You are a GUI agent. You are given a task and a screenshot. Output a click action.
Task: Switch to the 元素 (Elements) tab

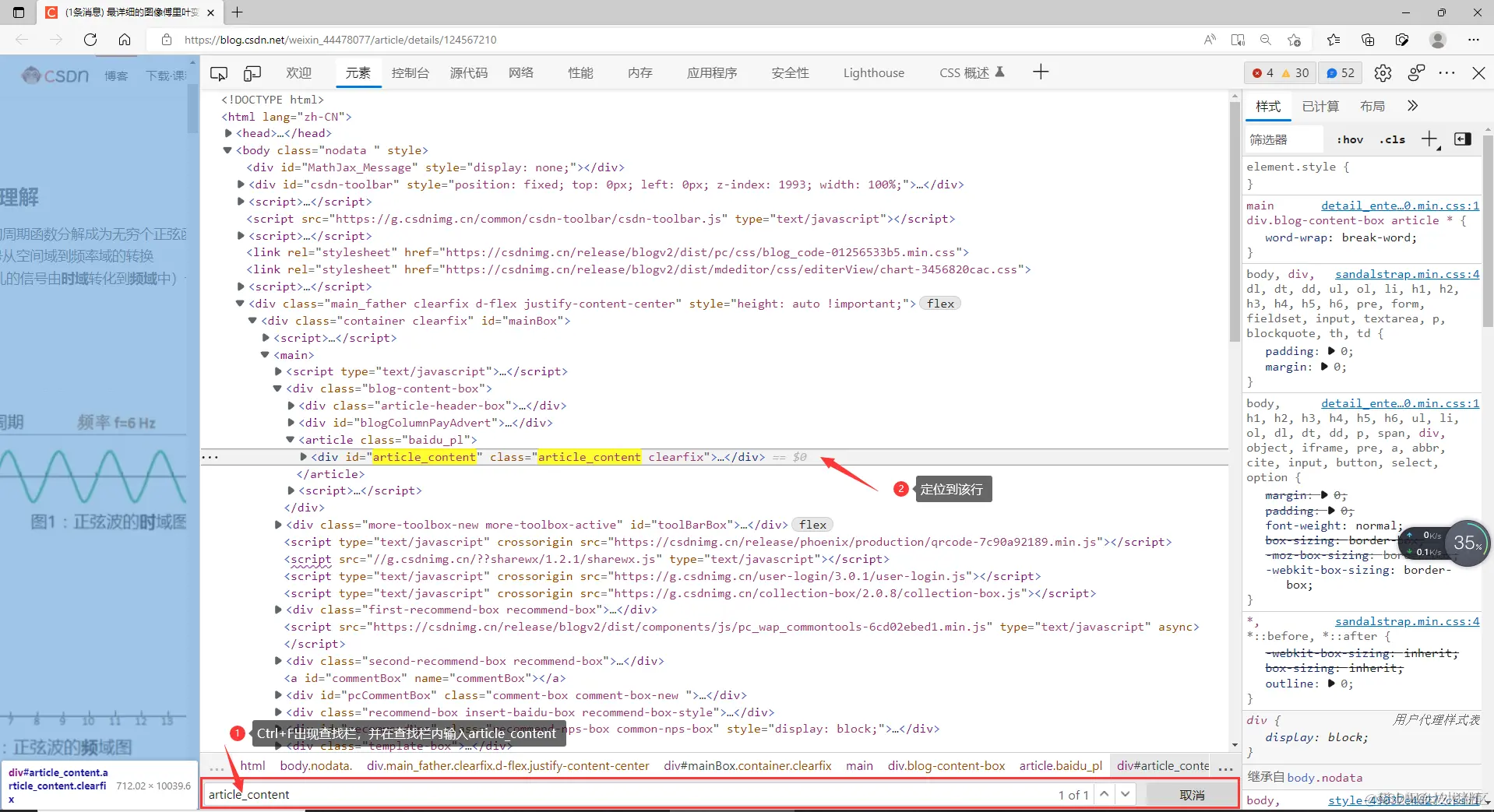[x=358, y=73]
